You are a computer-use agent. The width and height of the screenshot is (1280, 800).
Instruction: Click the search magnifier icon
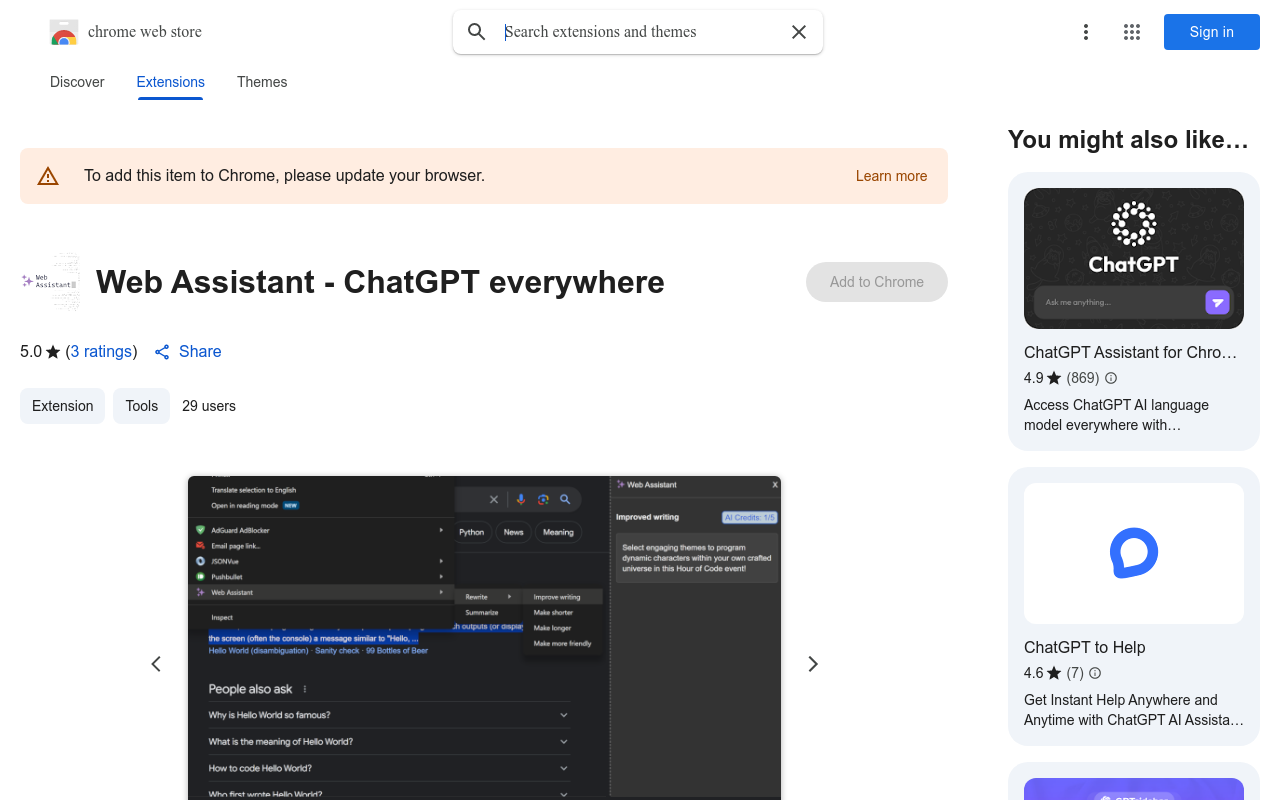tap(477, 32)
